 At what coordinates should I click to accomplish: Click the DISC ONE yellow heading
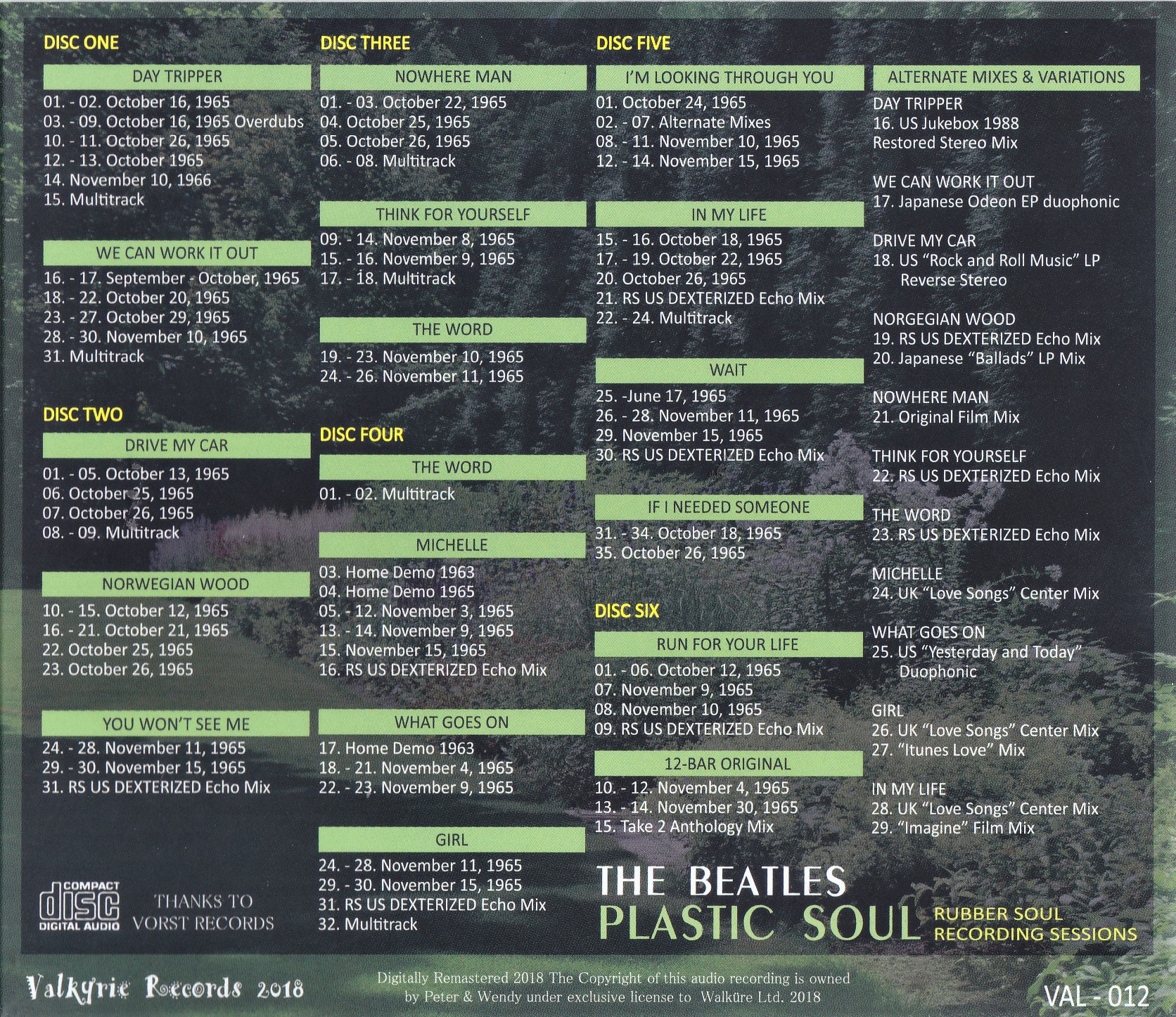81,43
